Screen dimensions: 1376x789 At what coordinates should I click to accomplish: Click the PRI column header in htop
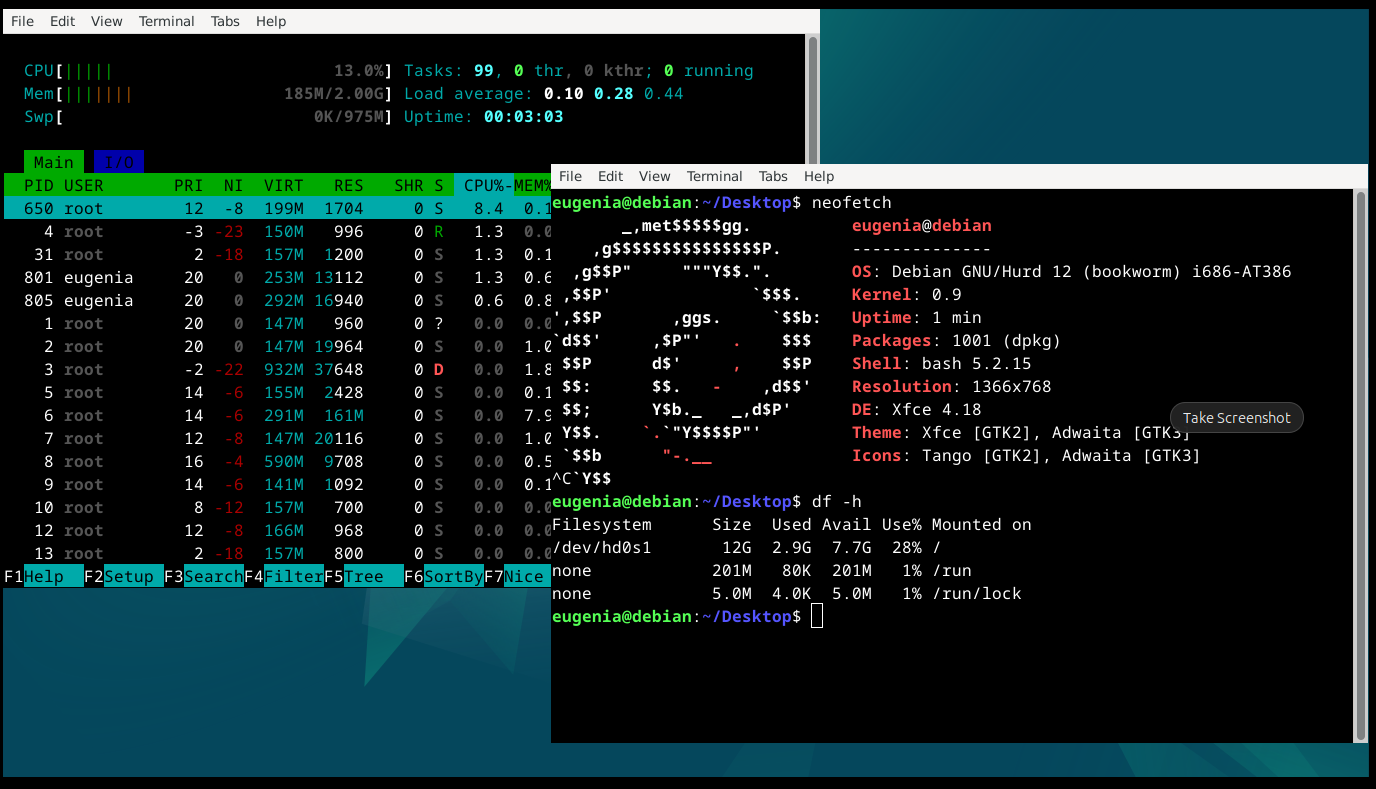click(189, 185)
